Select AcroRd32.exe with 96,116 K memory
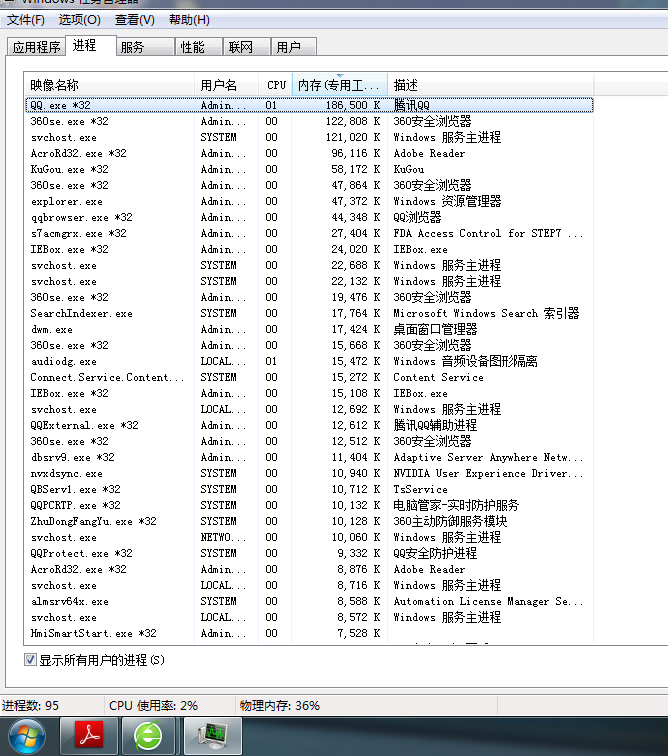The image size is (668, 756). [x=309, y=153]
